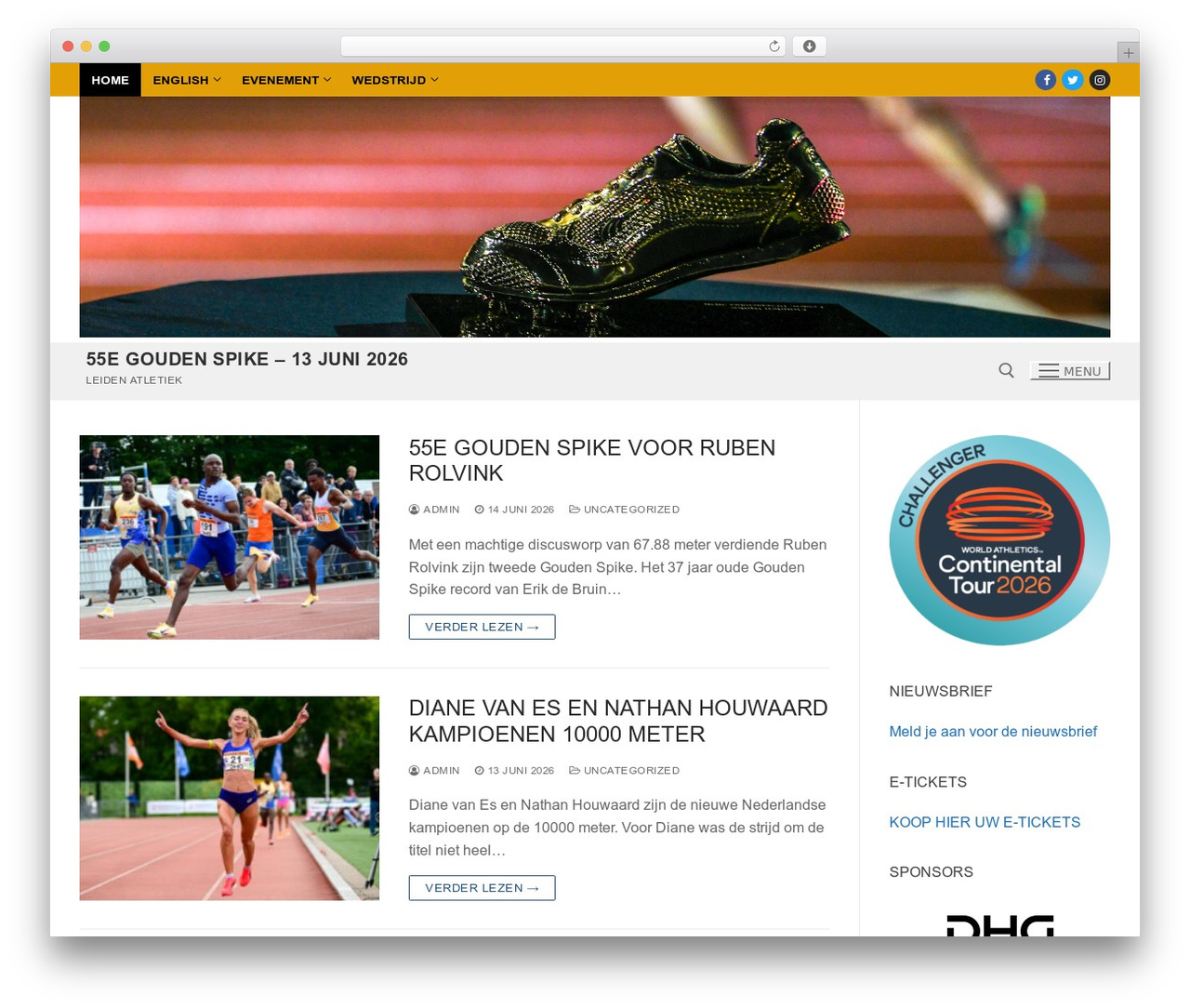Click the golden spike header banner

click(x=595, y=217)
